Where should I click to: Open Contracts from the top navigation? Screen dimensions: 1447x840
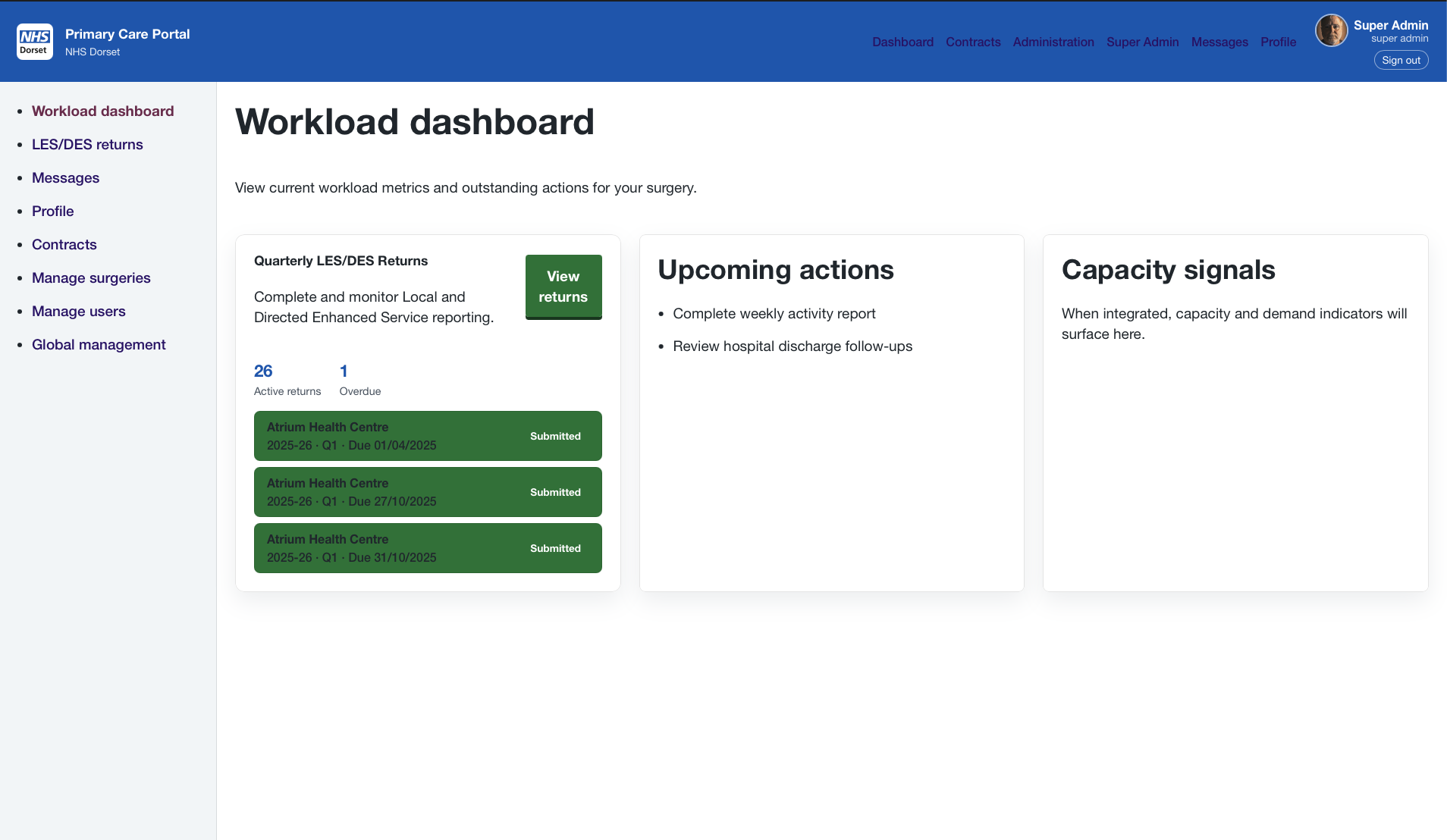click(973, 42)
